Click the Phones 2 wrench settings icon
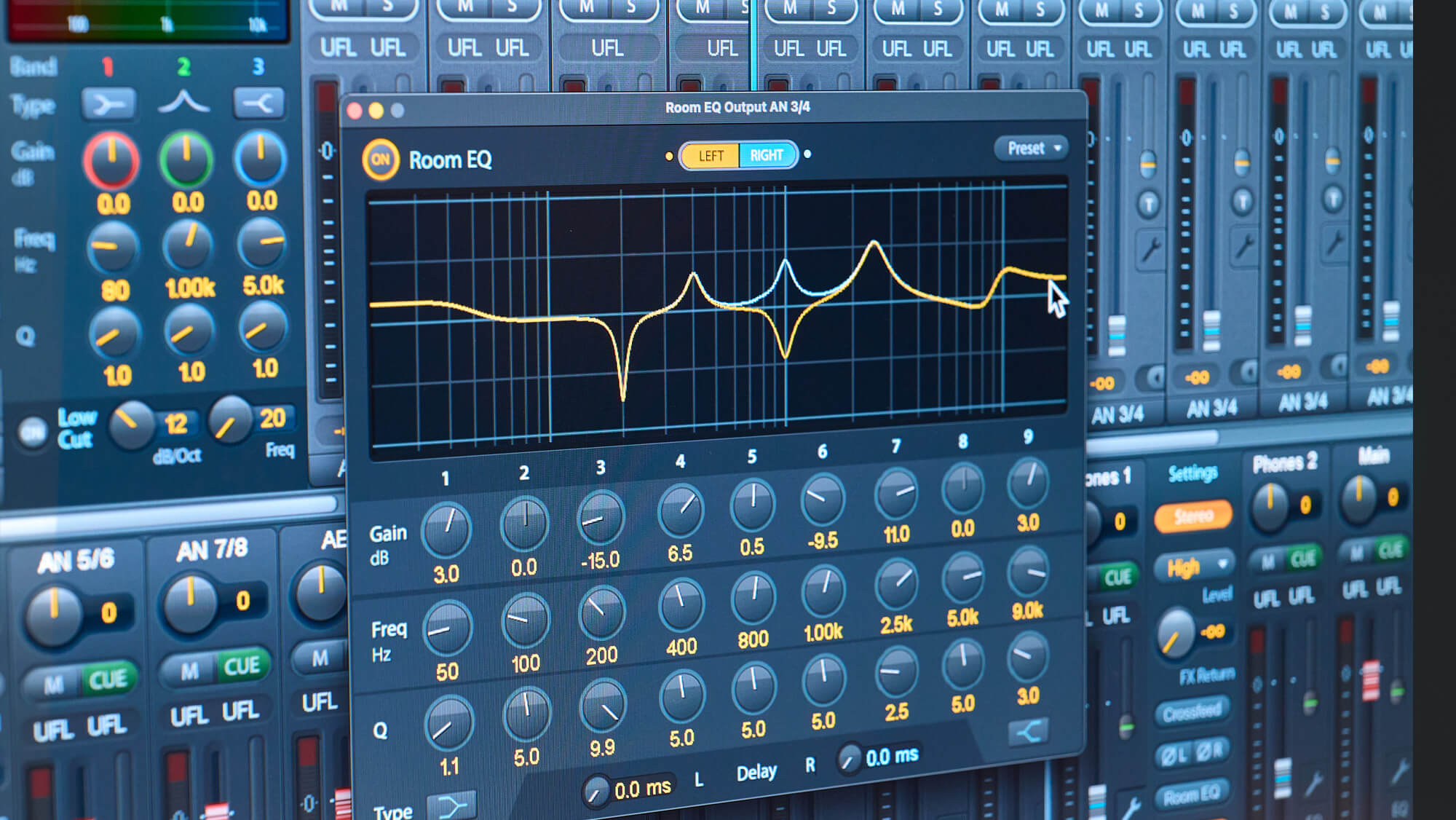1456x820 pixels. tap(1313, 784)
